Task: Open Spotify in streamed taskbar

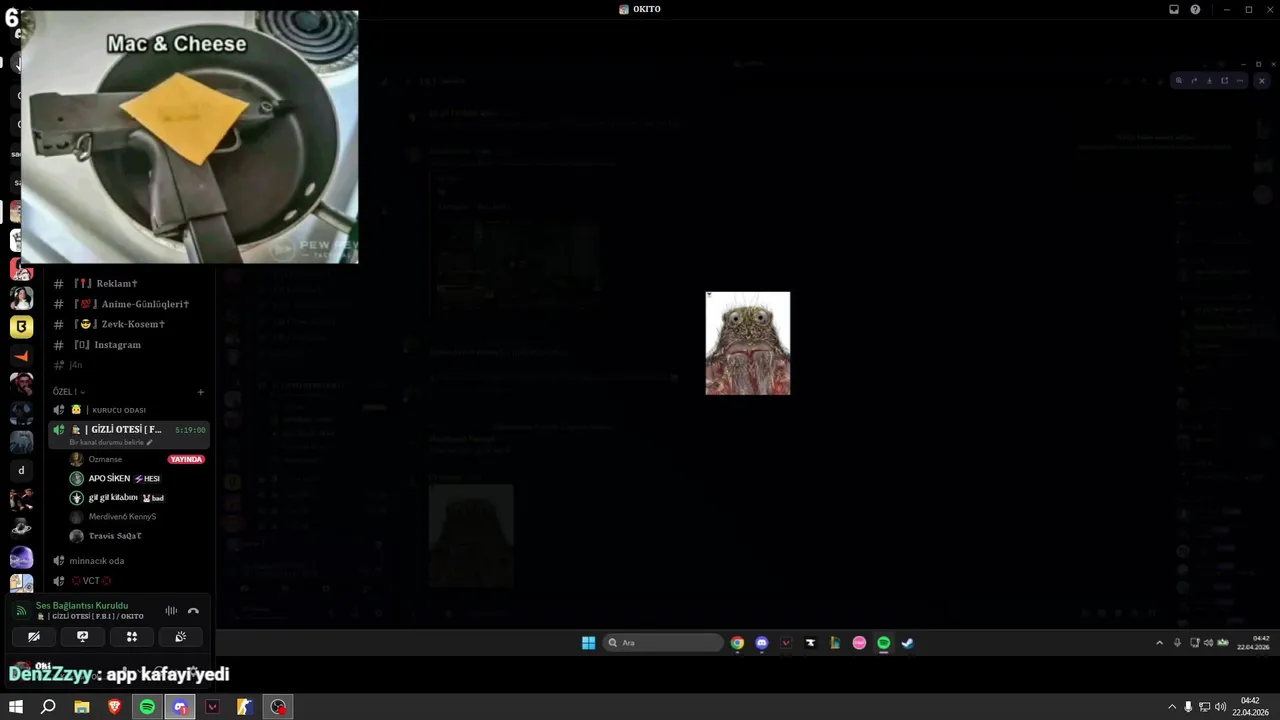Action: [x=884, y=643]
